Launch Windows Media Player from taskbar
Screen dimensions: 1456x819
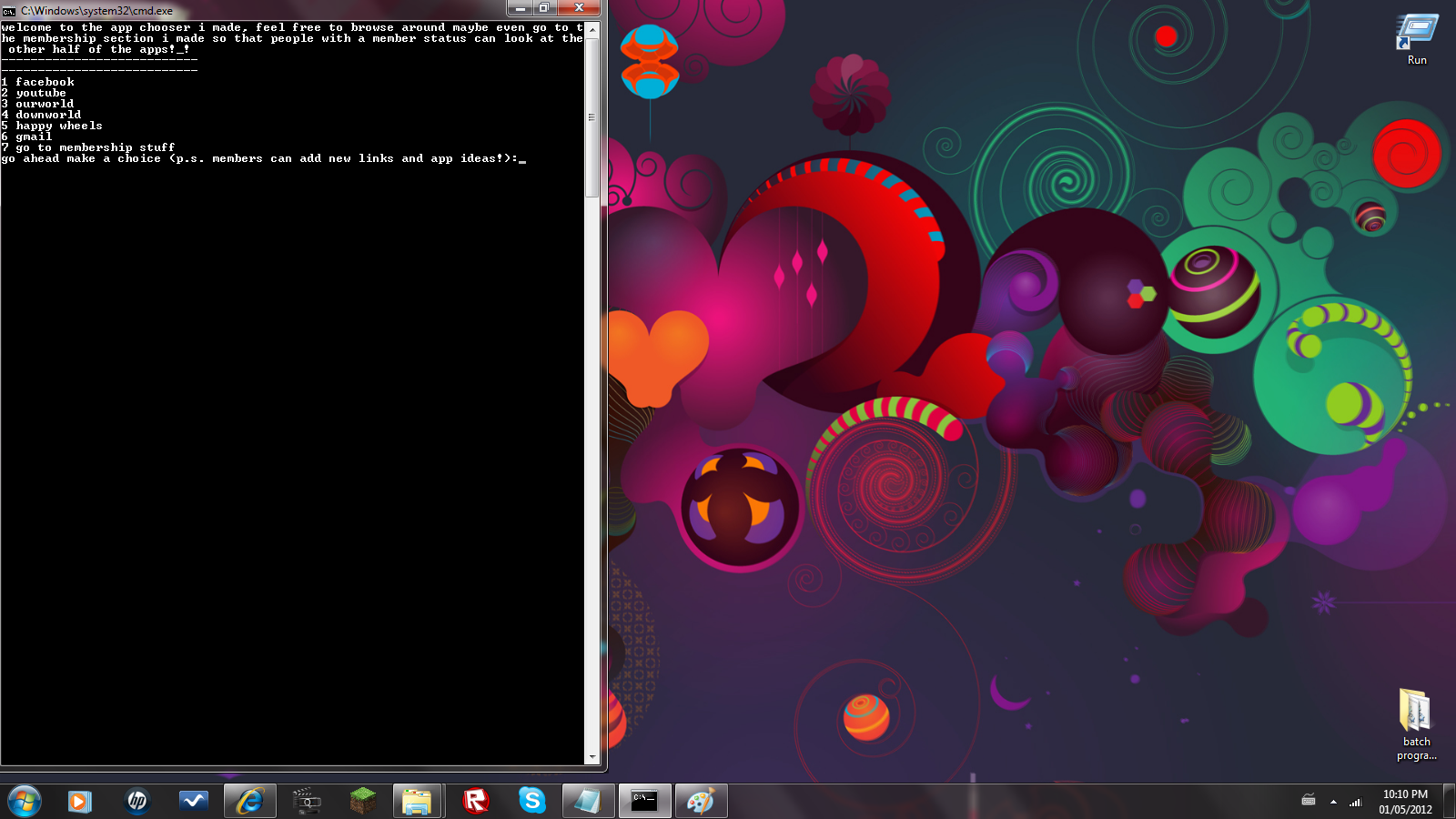click(x=80, y=801)
